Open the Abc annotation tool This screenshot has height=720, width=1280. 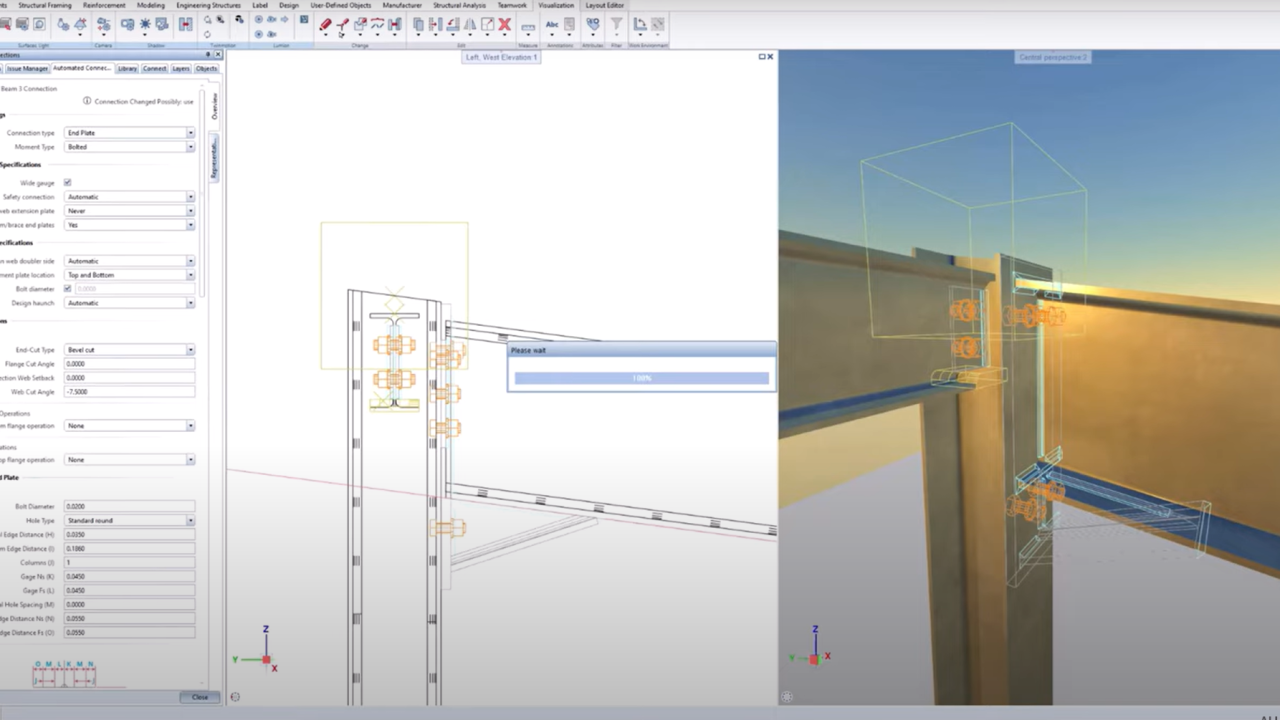point(553,25)
